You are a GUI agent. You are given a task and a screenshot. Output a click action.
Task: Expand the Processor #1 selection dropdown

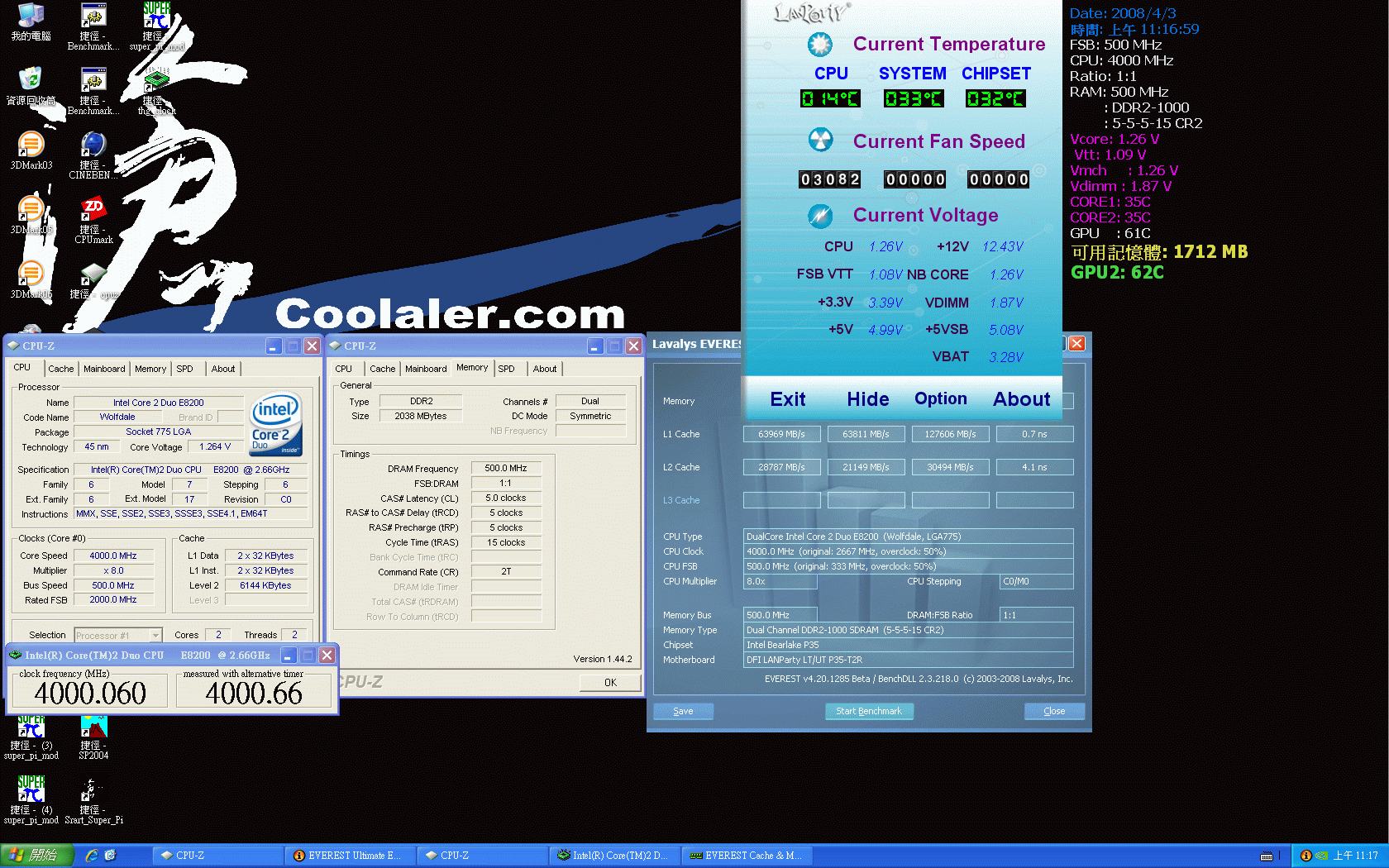point(155,636)
